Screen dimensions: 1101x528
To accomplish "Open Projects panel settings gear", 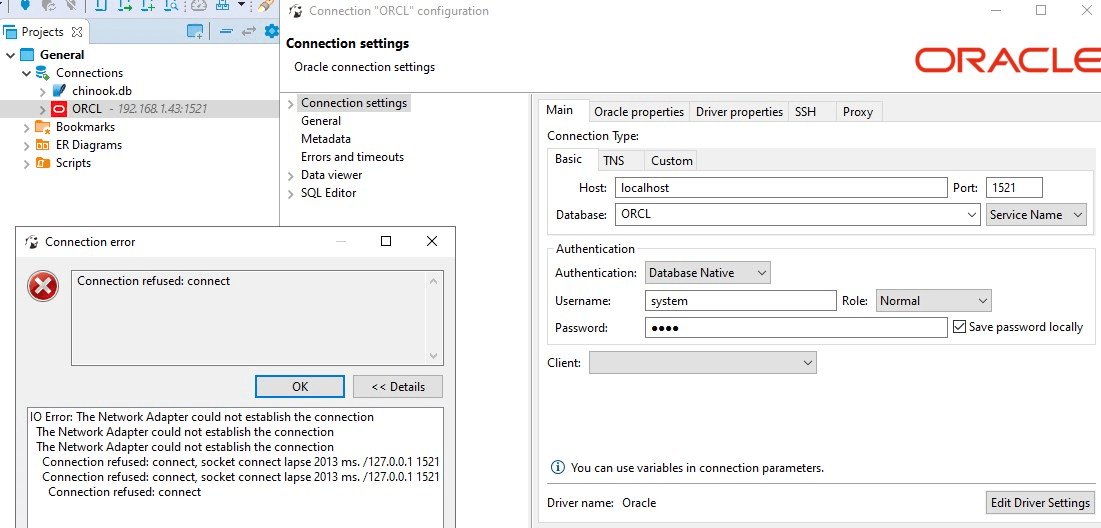I will coord(270,32).
